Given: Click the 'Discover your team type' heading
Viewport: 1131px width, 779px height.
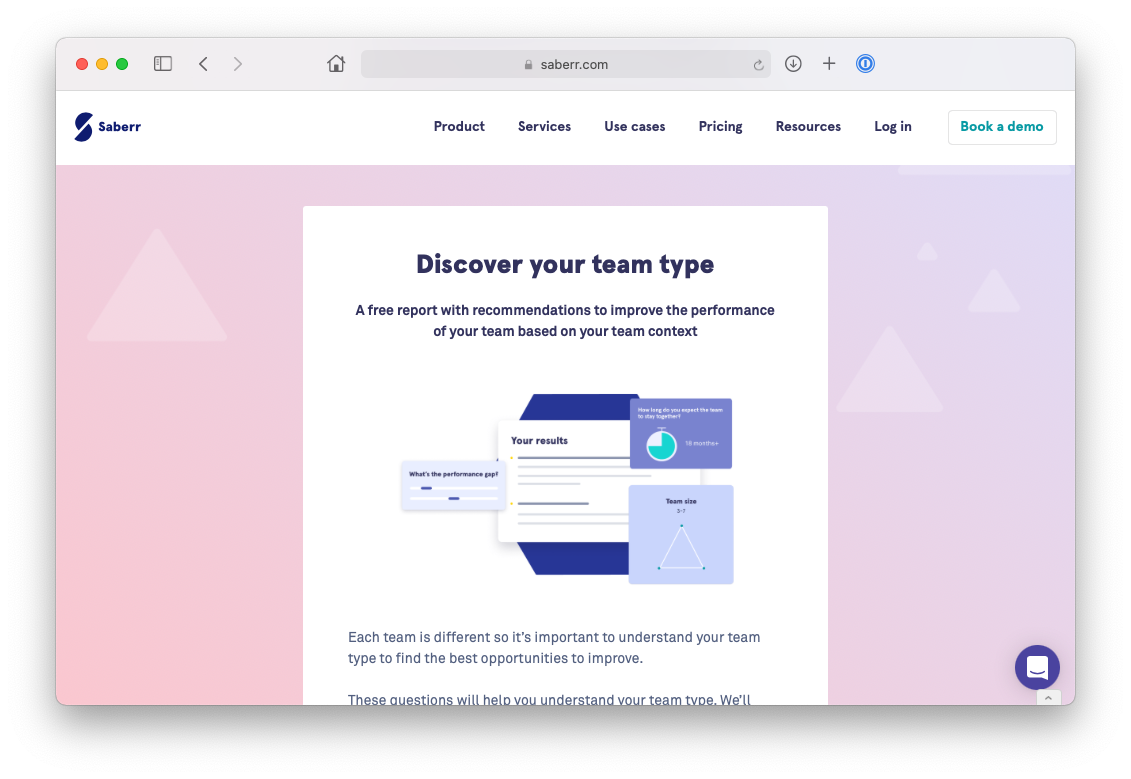Looking at the screenshot, I should (x=565, y=264).
